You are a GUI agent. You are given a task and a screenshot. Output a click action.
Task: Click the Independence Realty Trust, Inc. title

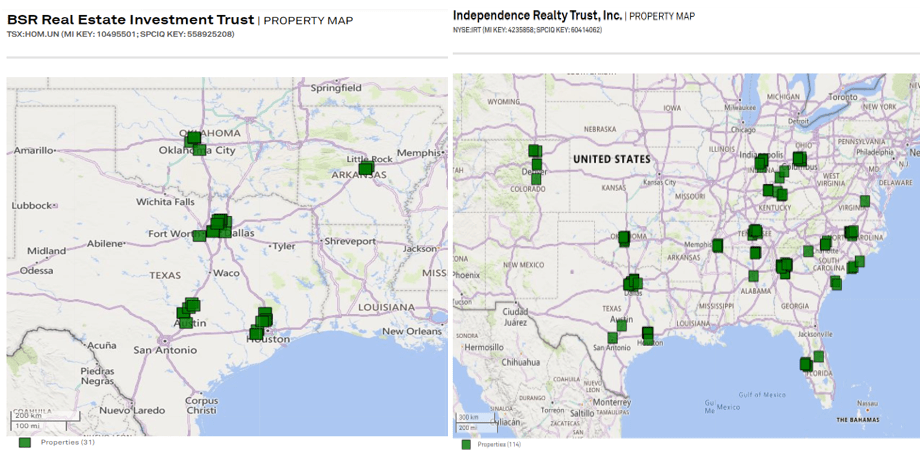[x=537, y=15]
